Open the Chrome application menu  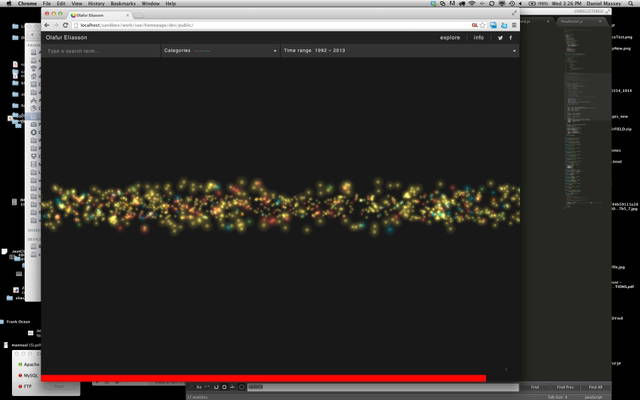click(27, 3)
